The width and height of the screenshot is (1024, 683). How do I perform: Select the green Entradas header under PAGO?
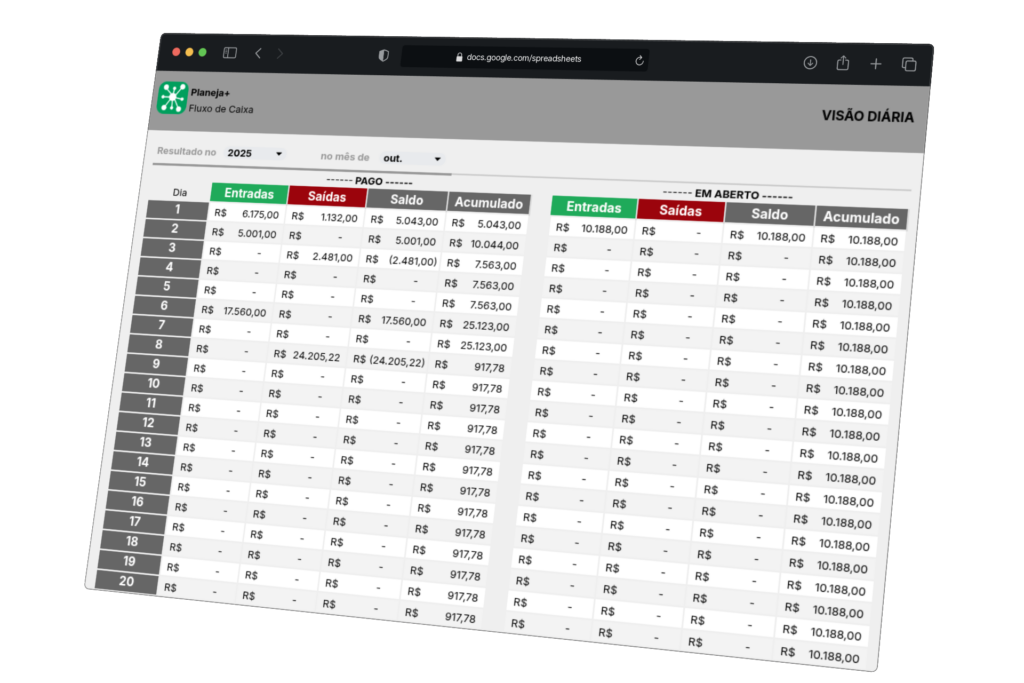pos(249,193)
